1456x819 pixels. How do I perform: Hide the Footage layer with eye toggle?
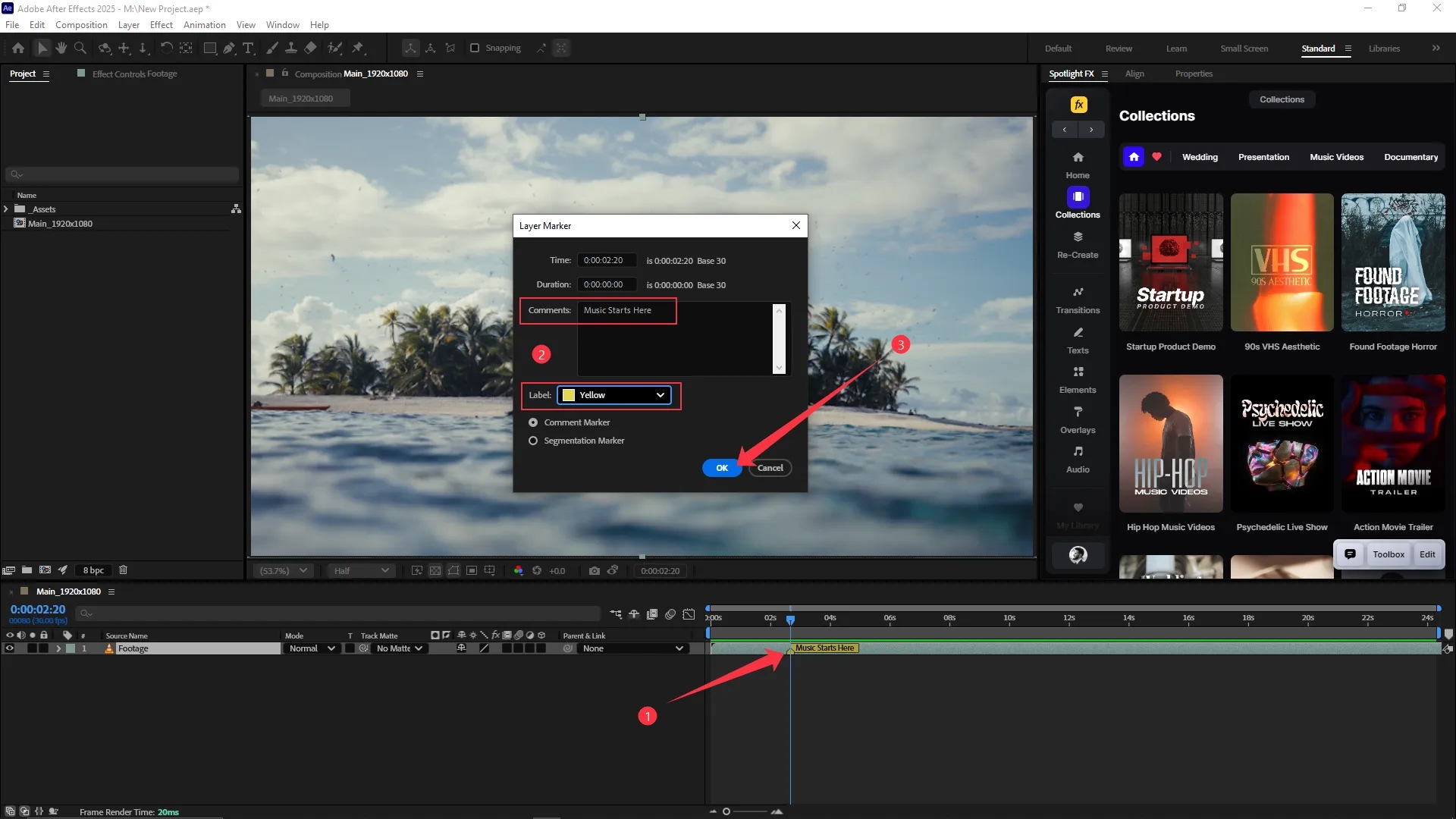click(x=10, y=648)
